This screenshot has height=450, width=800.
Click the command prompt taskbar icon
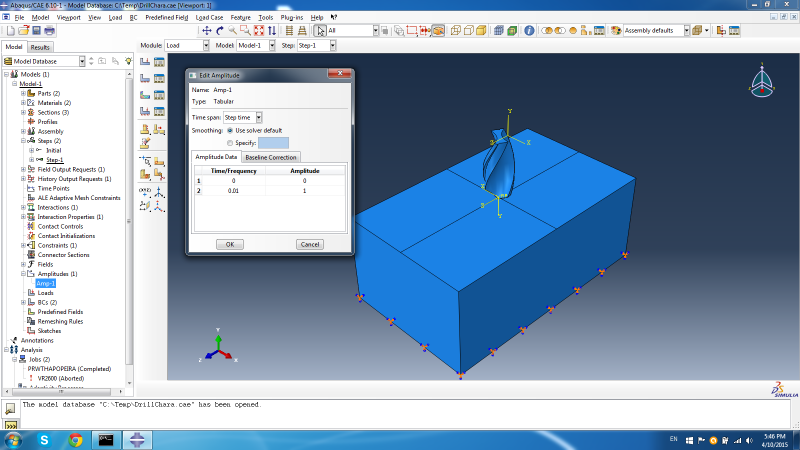(106, 440)
